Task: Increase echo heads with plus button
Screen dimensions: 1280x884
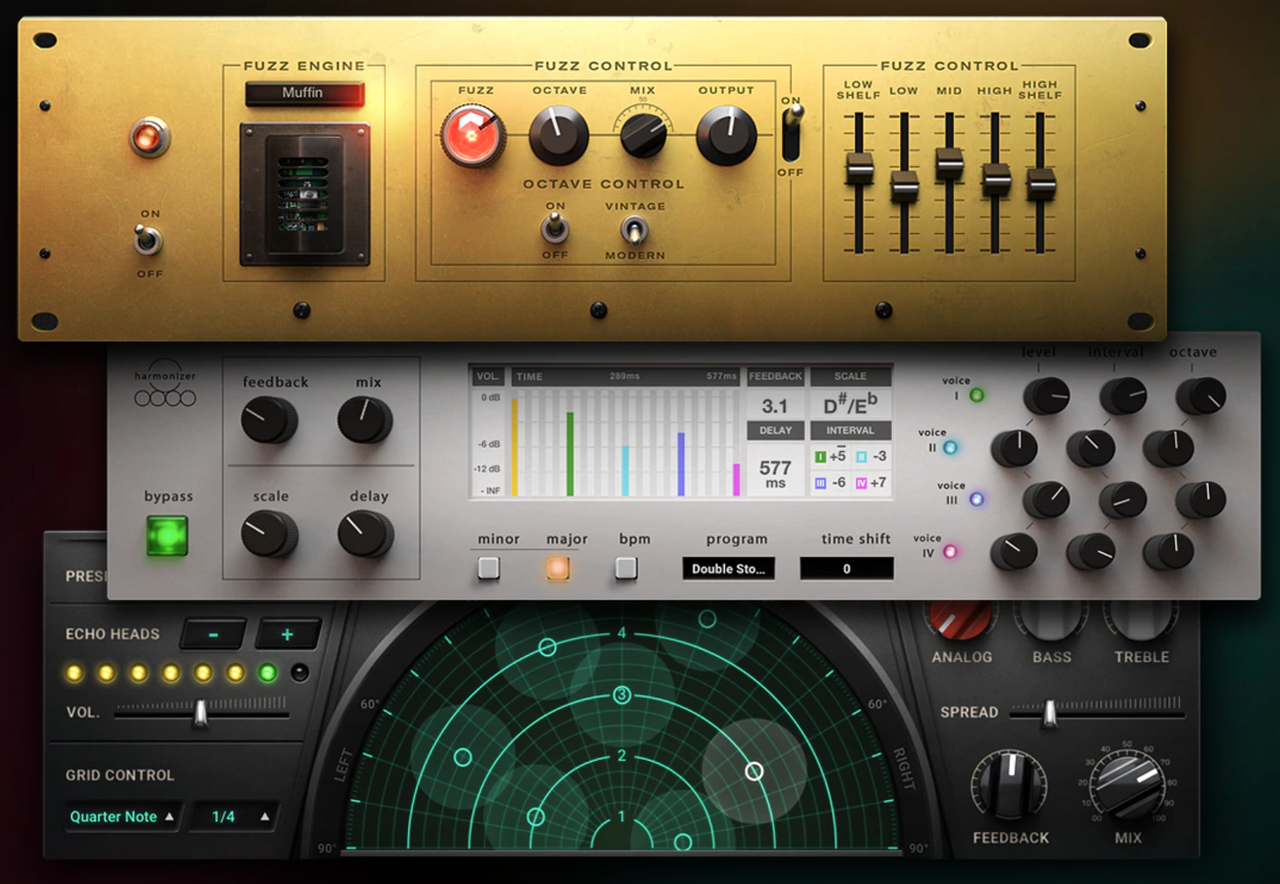Action: coord(288,634)
